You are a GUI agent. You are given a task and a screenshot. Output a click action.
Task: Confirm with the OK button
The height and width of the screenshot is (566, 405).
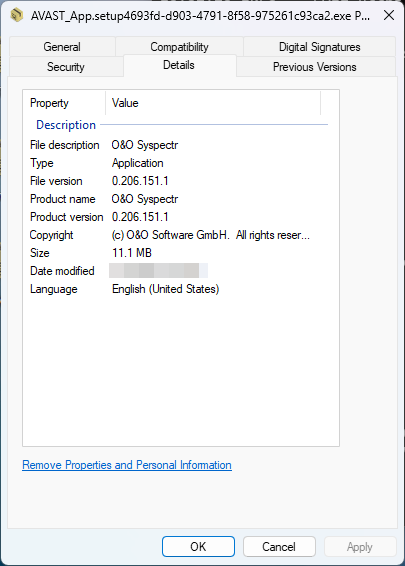tap(198, 547)
